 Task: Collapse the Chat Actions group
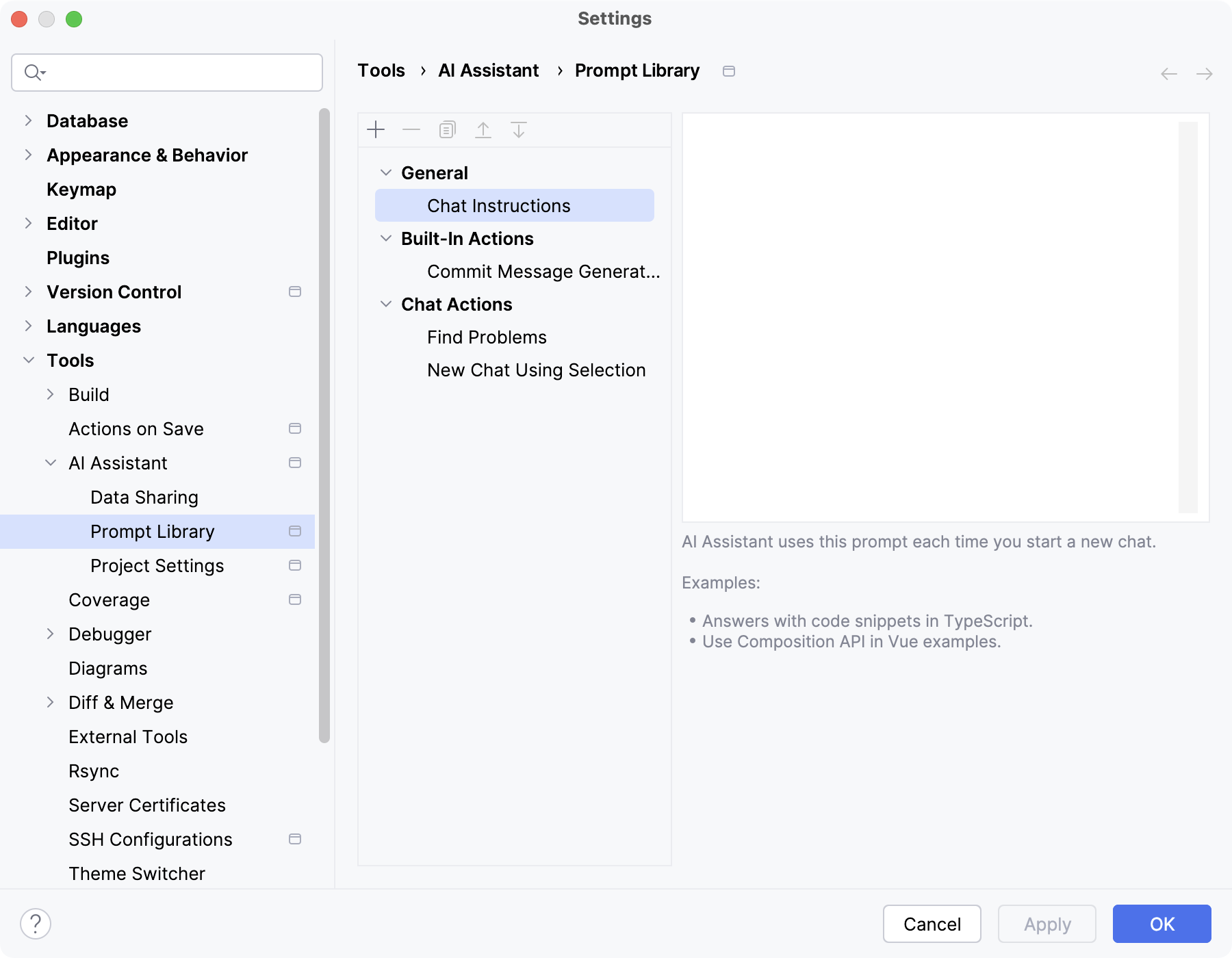385,304
